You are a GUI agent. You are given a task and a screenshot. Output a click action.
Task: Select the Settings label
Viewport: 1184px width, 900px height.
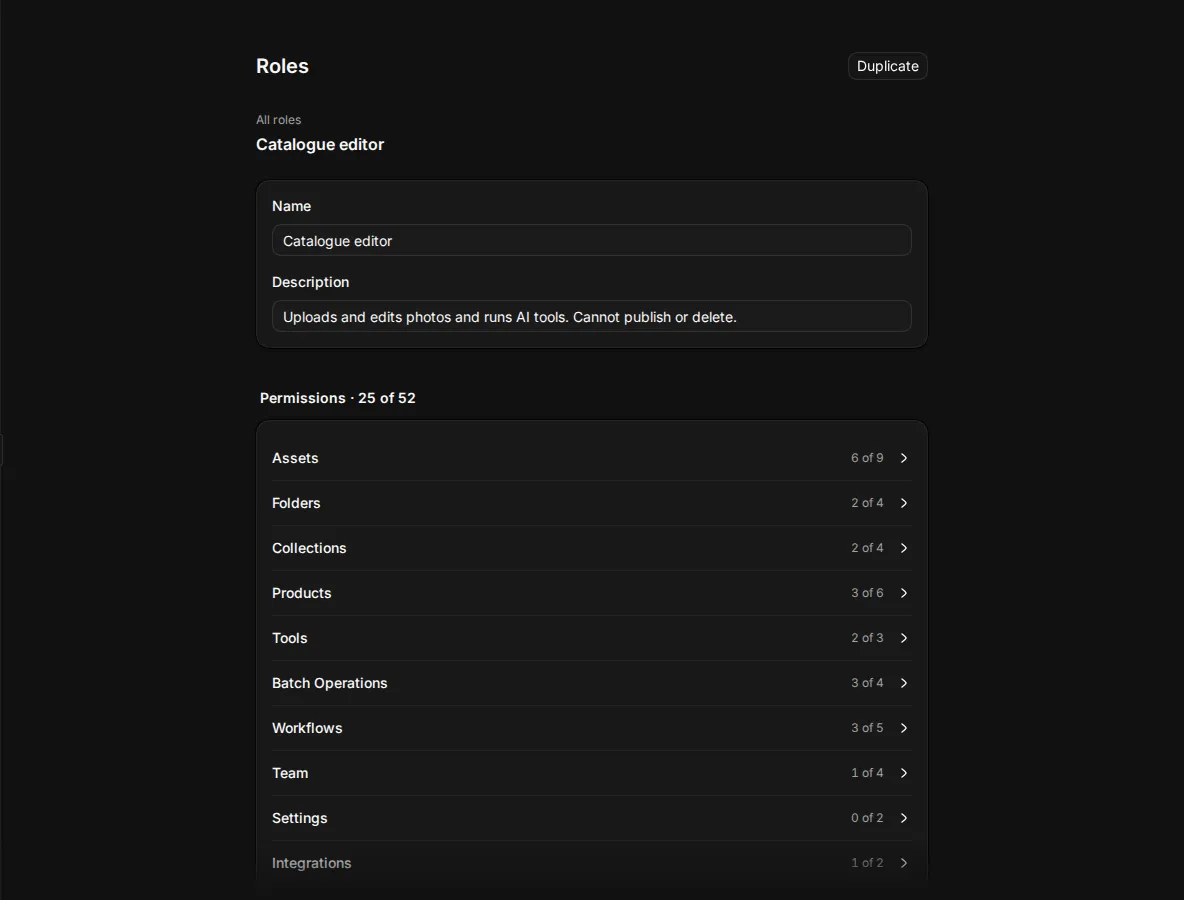pos(299,818)
